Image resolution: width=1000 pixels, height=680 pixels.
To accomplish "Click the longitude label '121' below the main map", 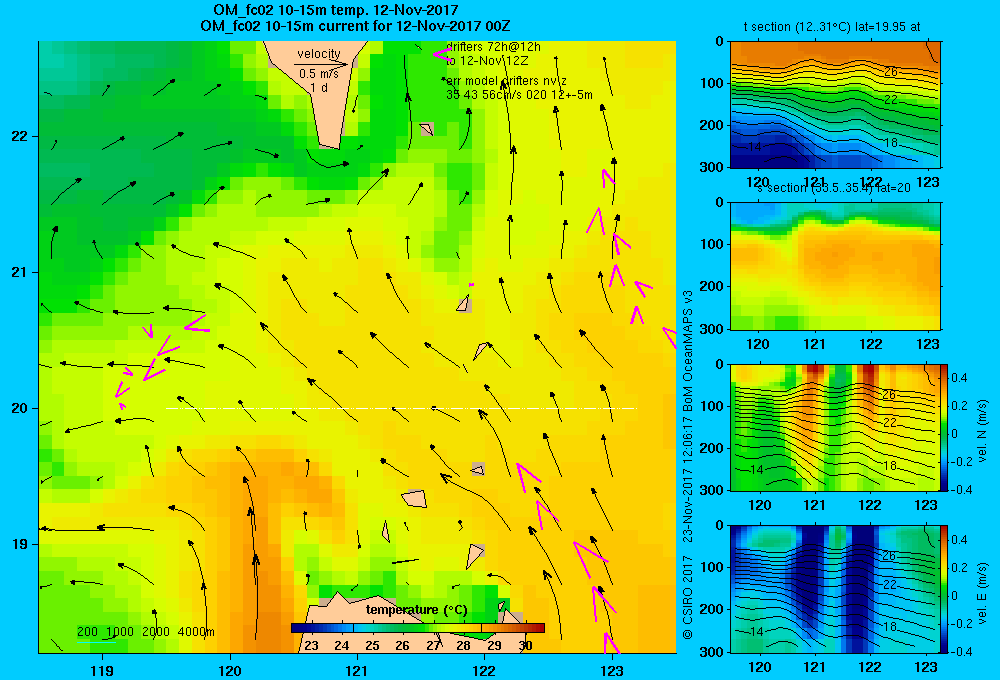I will click(x=357, y=670).
